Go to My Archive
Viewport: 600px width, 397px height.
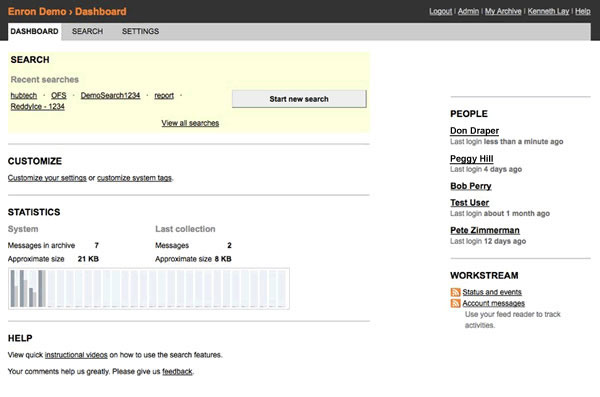[x=503, y=11]
